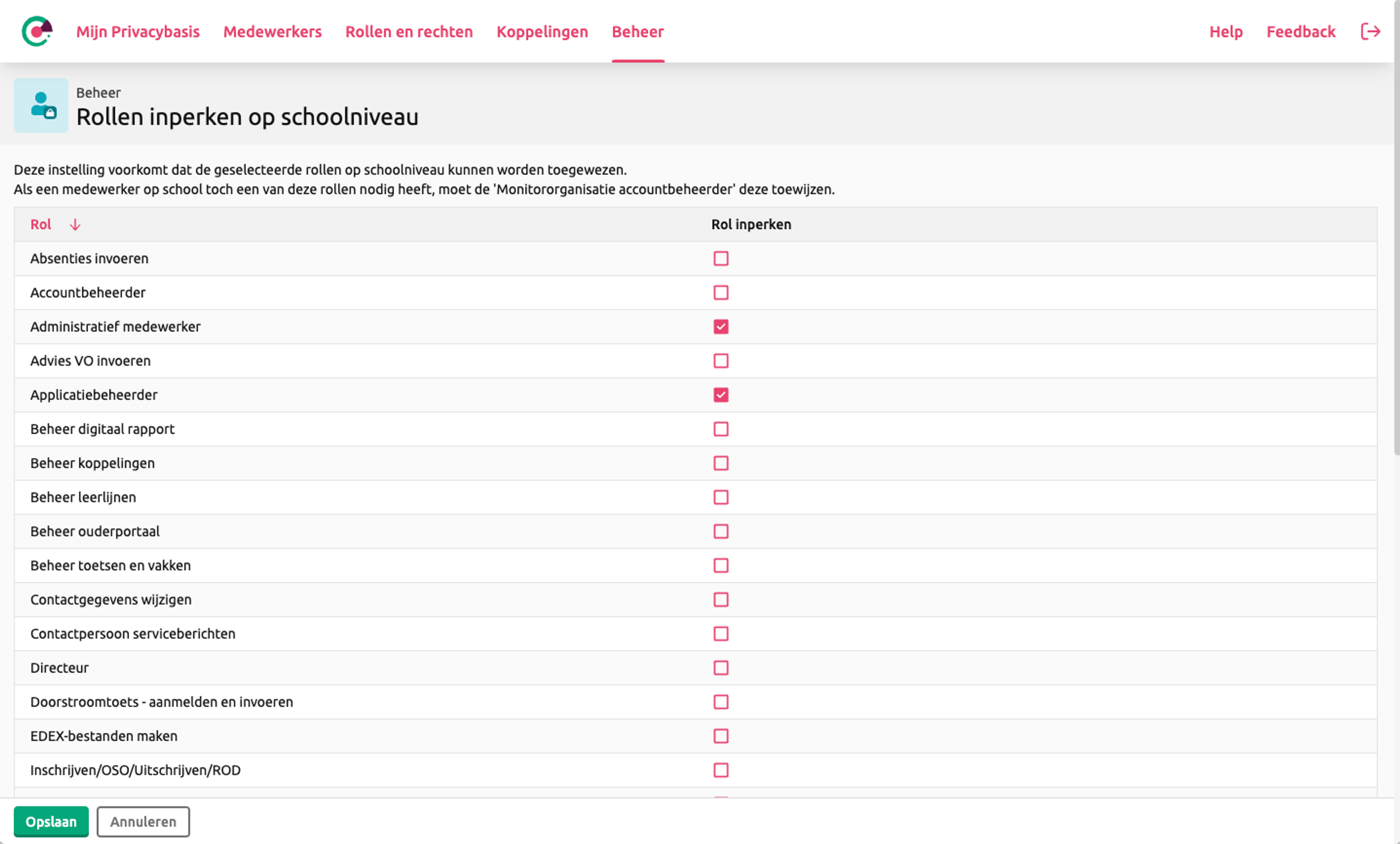Check Beheer toetsen en vakken checkbox
The height and width of the screenshot is (844, 1400).
pyautogui.click(x=720, y=565)
